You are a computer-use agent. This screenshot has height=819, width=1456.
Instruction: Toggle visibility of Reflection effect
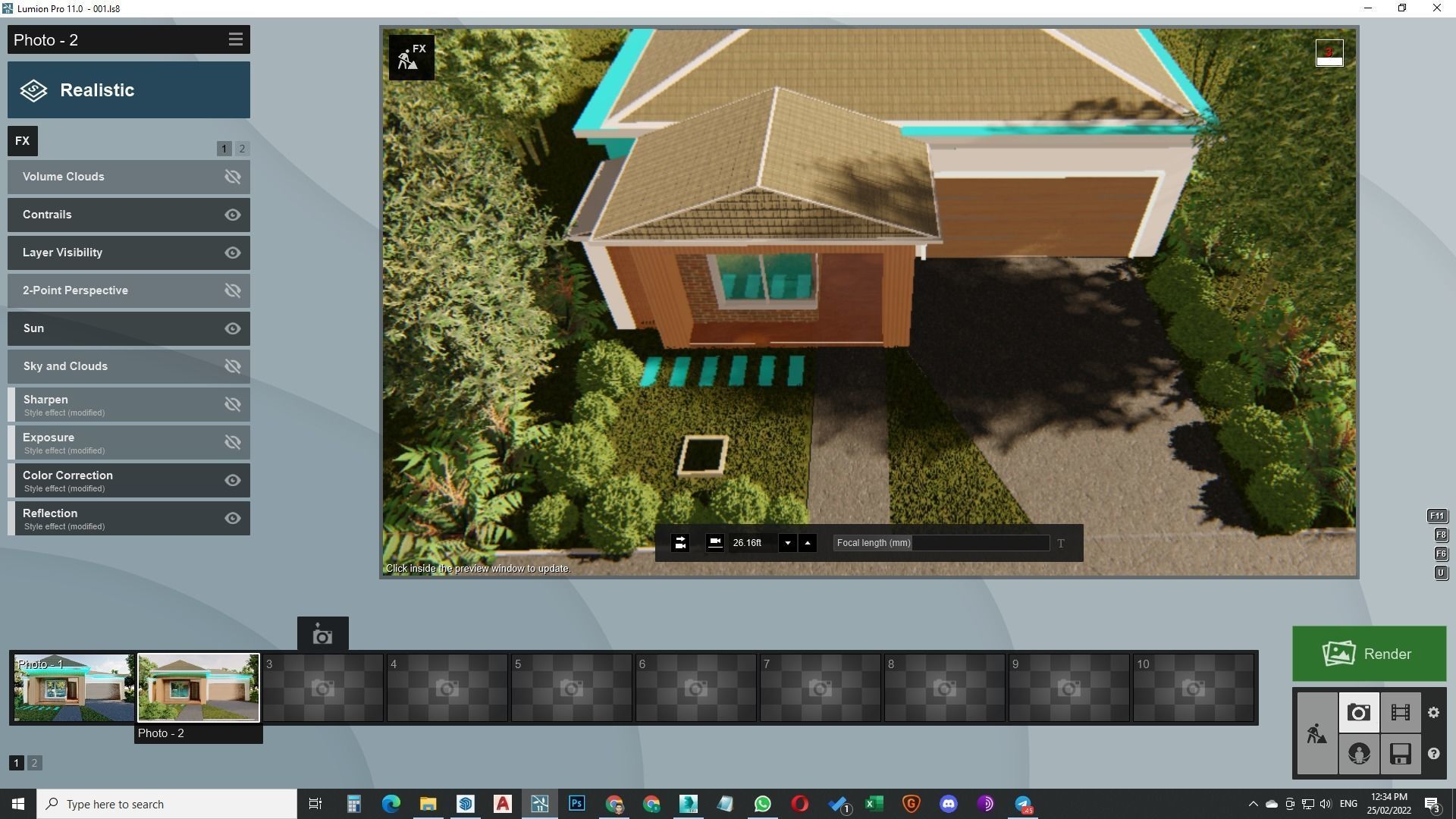233,518
